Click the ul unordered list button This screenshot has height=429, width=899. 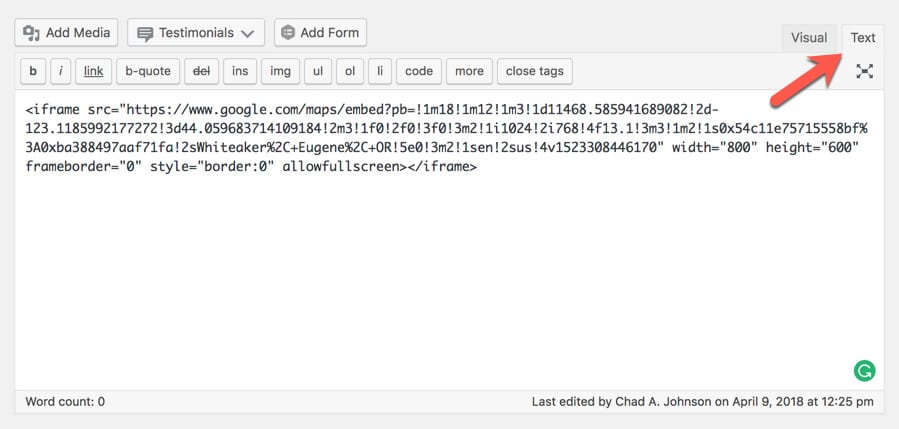click(x=318, y=71)
